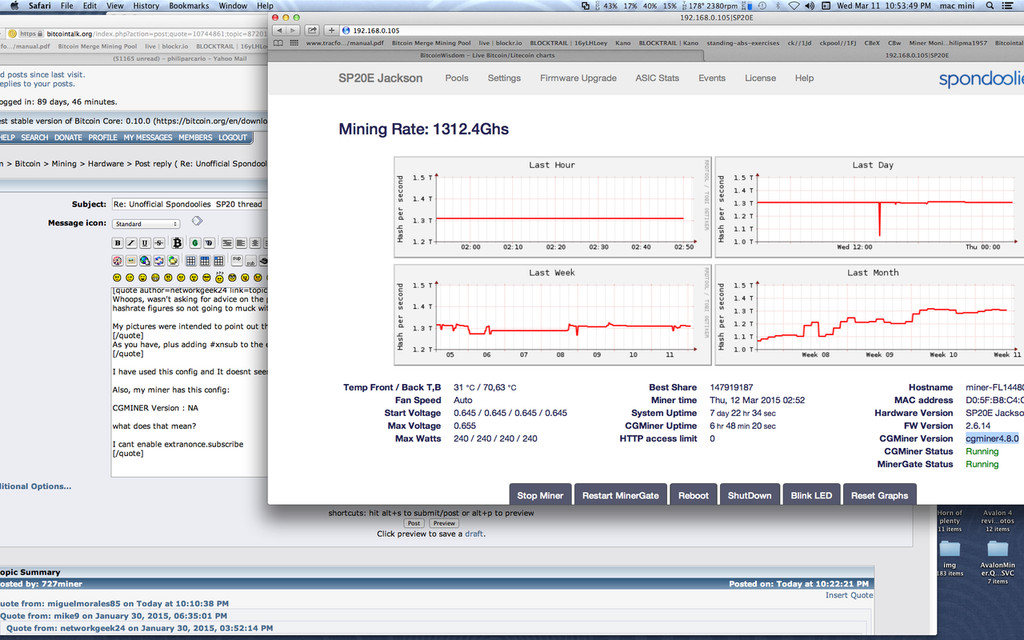Click the Reset Graphs button
1024x640 pixels.
(880, 494)
